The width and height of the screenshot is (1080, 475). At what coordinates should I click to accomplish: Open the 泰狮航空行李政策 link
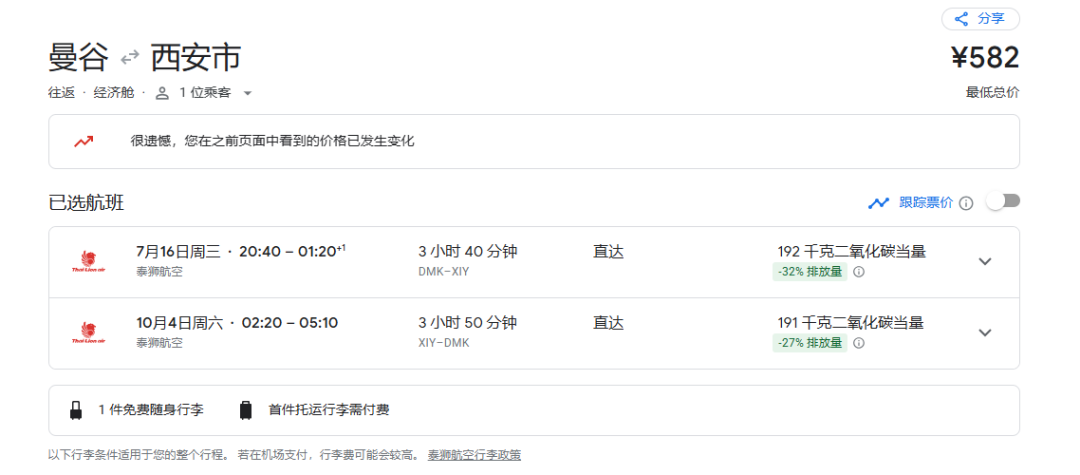coord(475,455)
